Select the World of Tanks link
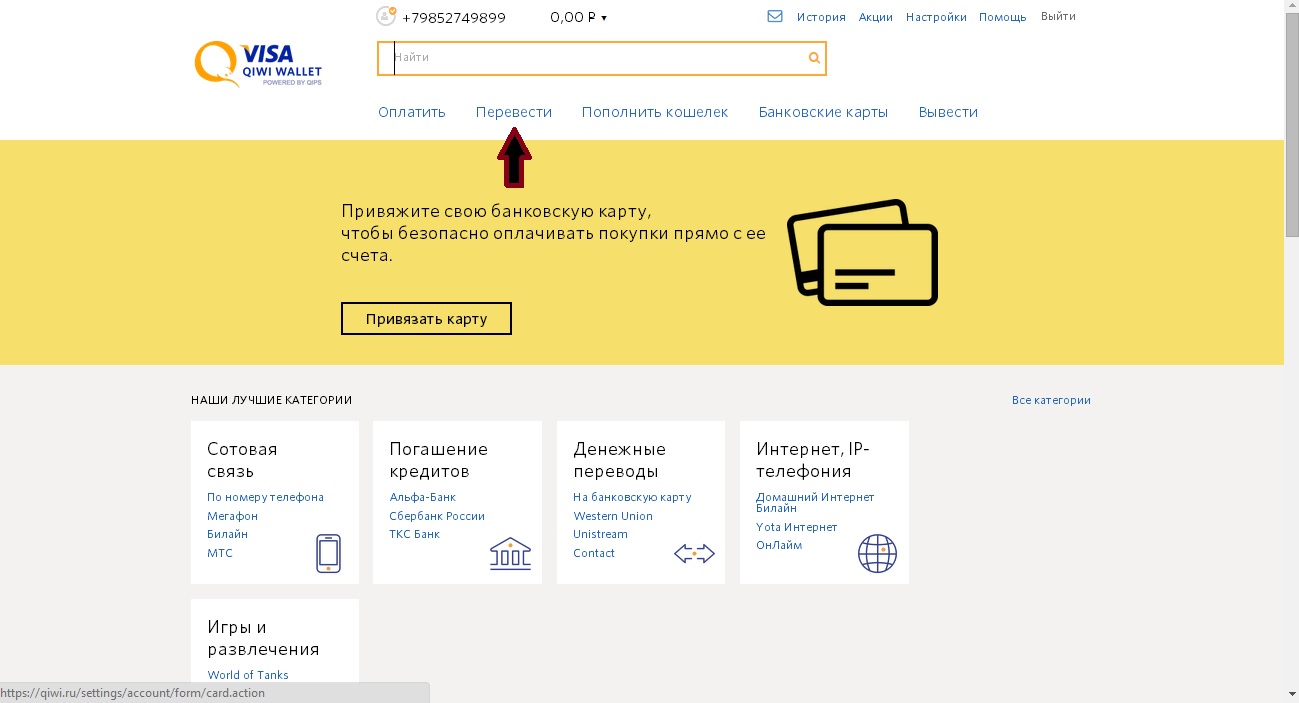 (x=248, y=675)
